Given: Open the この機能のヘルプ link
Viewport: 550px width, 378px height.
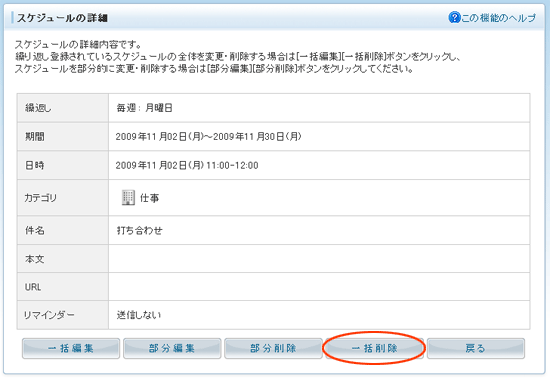Looking at the screenshot, I should pyautogui.click(x=498, y=18).
